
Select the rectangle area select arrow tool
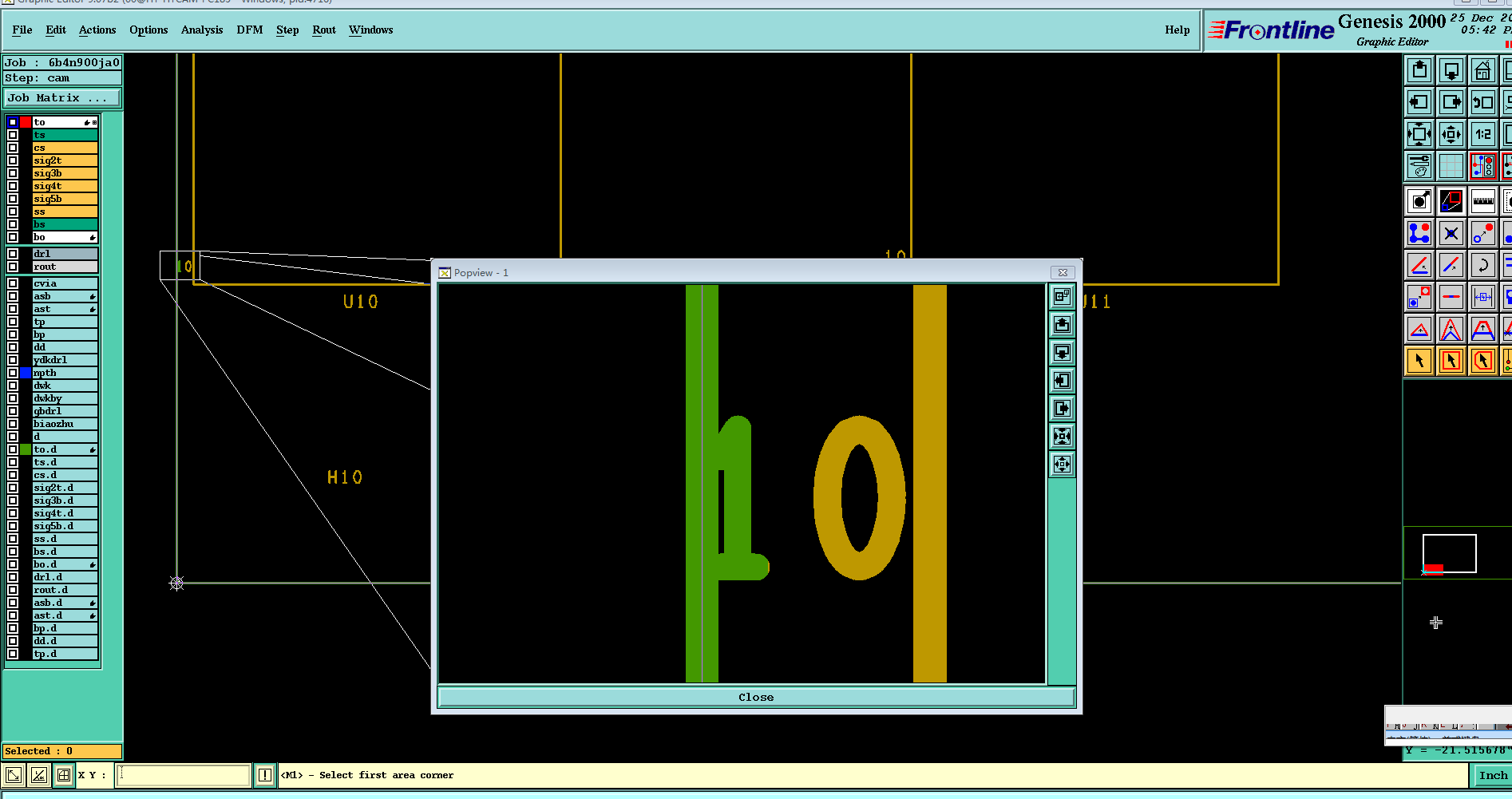pyautogui.click(x=1451, y=361)
